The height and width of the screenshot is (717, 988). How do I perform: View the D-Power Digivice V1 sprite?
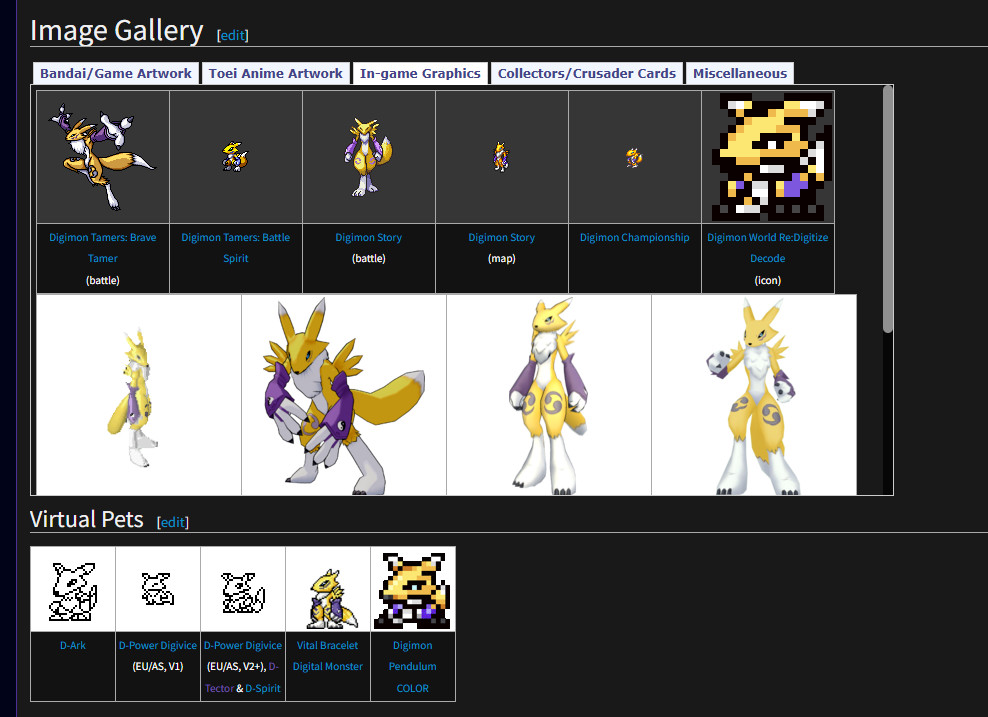(x=158, y=590)
